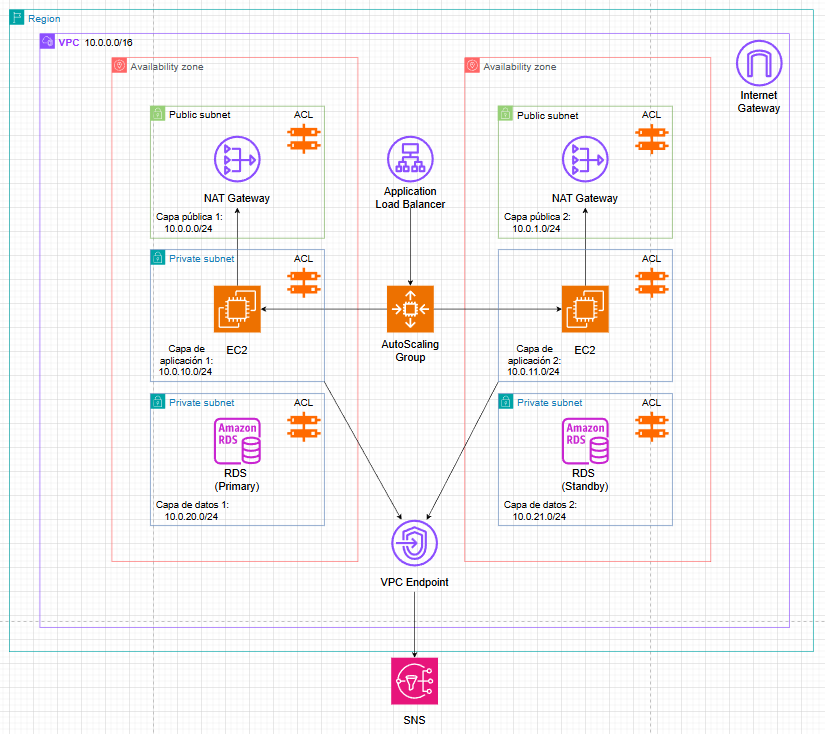Viewport: 825px width, 734px height.
Task: Select lock icon of Capa de aplicación 1
Action: [157, 257]
